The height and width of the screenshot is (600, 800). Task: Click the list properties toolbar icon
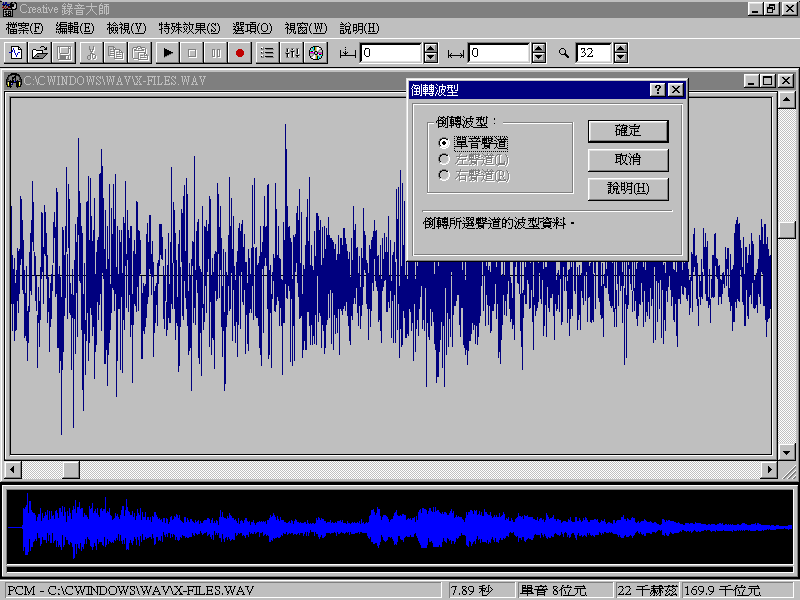click(267, 52)
